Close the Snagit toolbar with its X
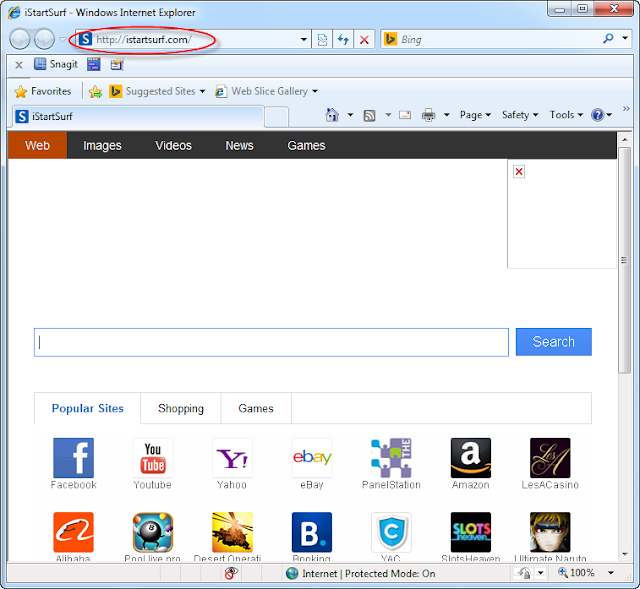The width and height of the screenshot is (640, 589). [x=19, y=64]
